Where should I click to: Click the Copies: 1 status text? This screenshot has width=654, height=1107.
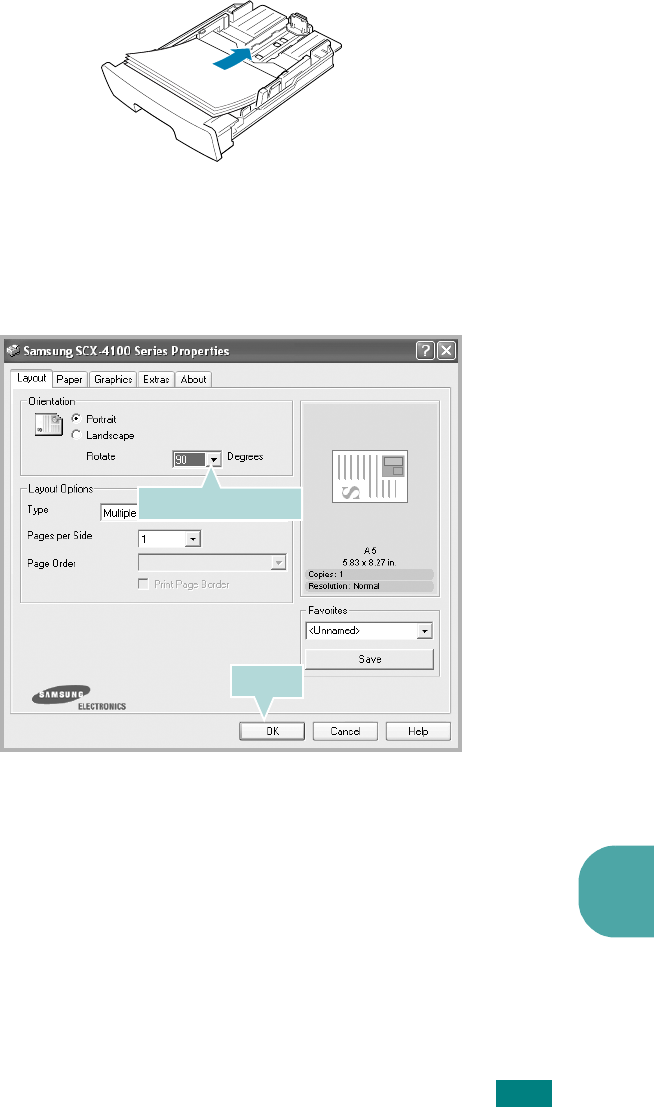tap(326, 574)
